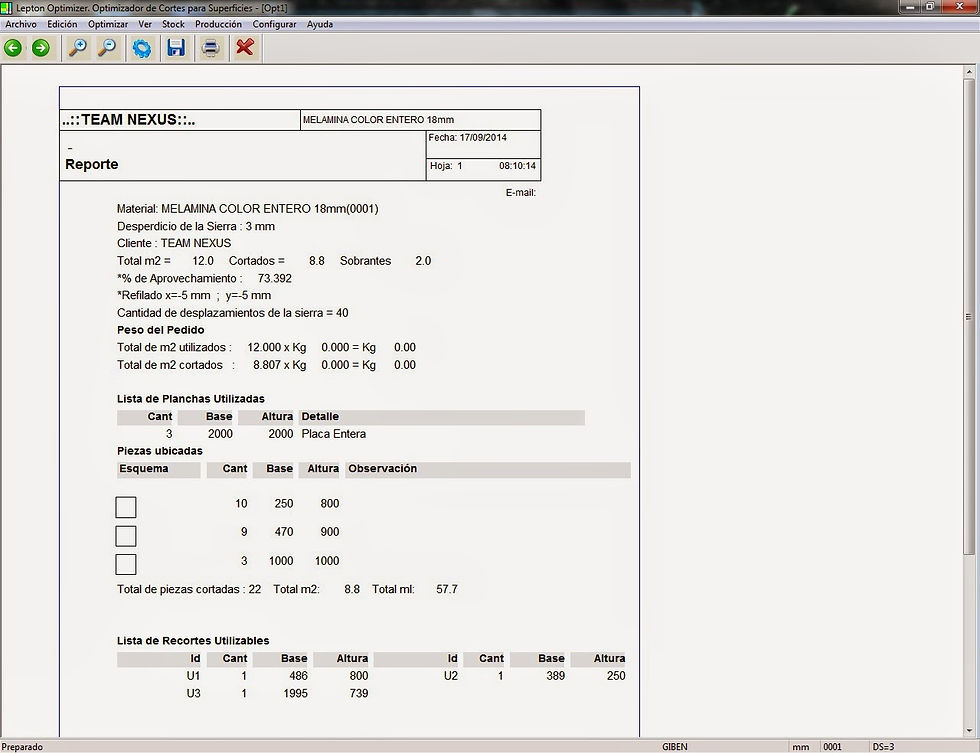The width and height of the screenshot is (980, 753).
Task: Click the scheme box for the 1000 x 1000 piece
Action: [x=126, y=564]
